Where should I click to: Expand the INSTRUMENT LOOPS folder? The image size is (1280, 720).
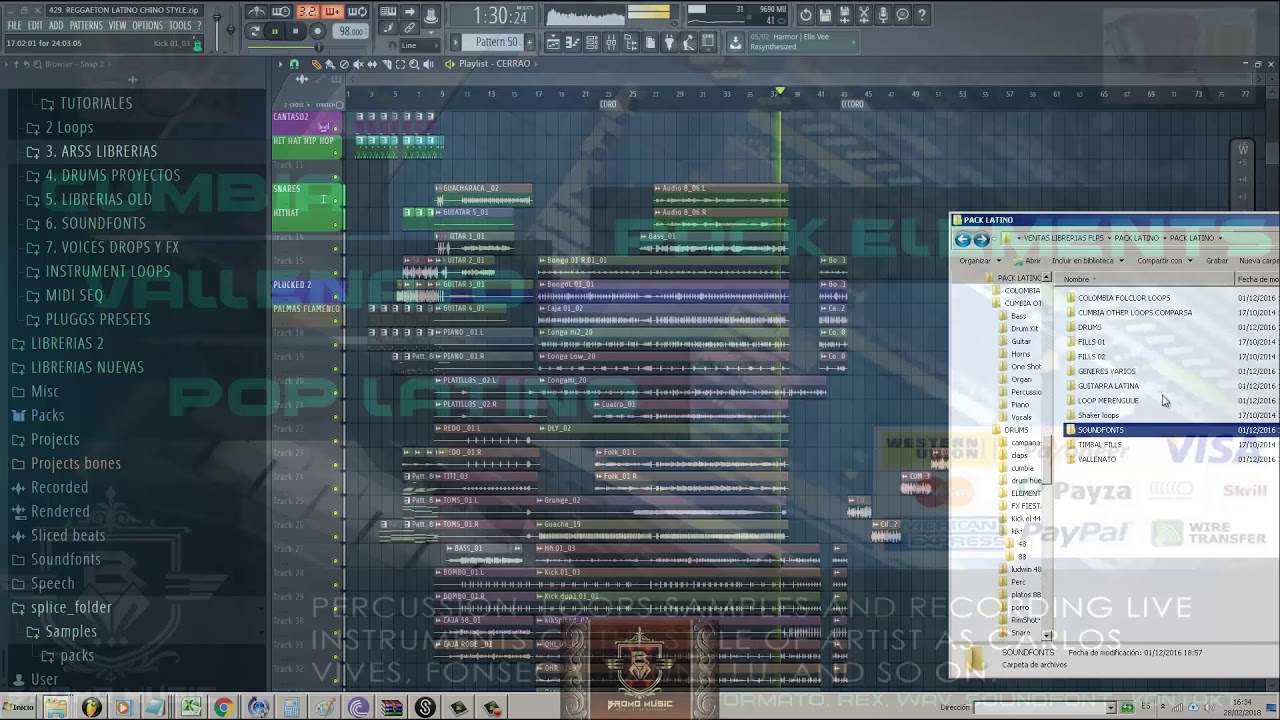point(98,271)
